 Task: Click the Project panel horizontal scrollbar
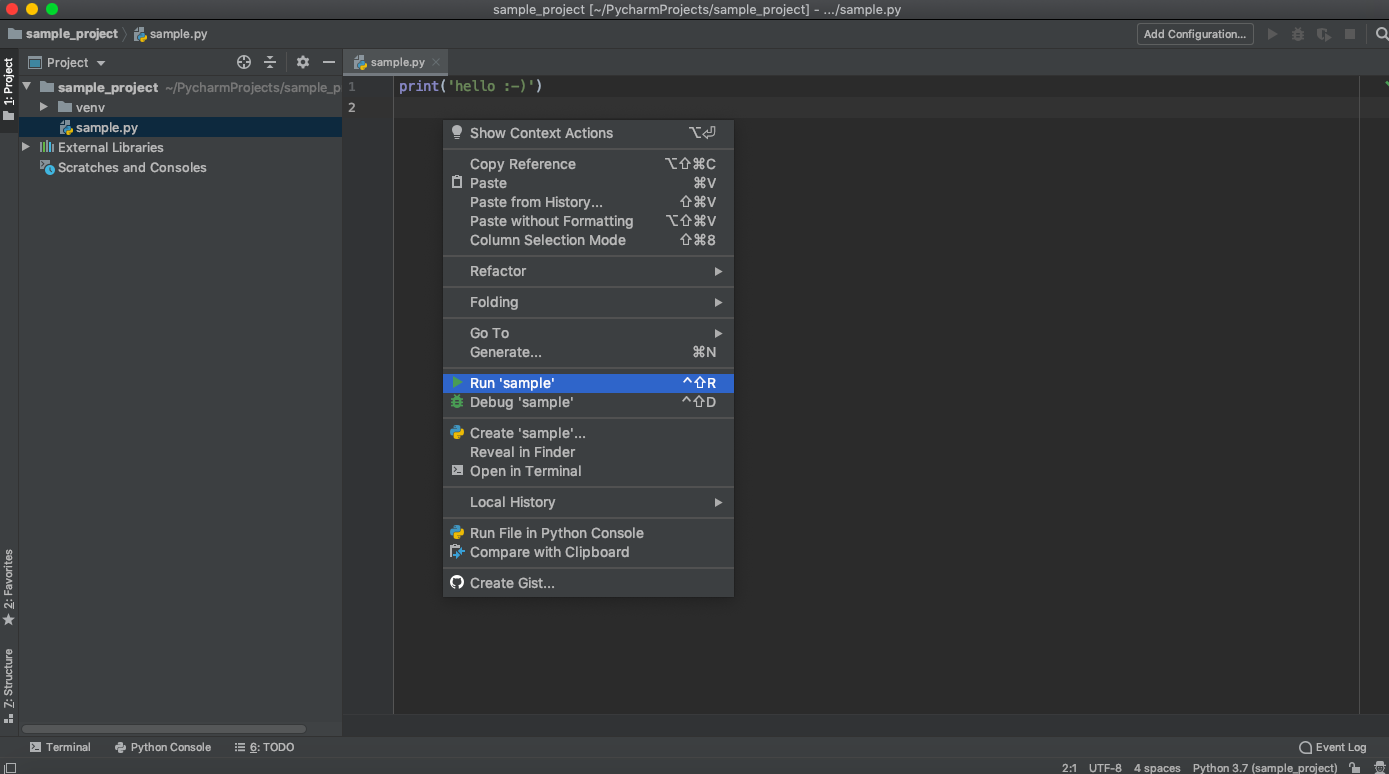tap(164, 729)
